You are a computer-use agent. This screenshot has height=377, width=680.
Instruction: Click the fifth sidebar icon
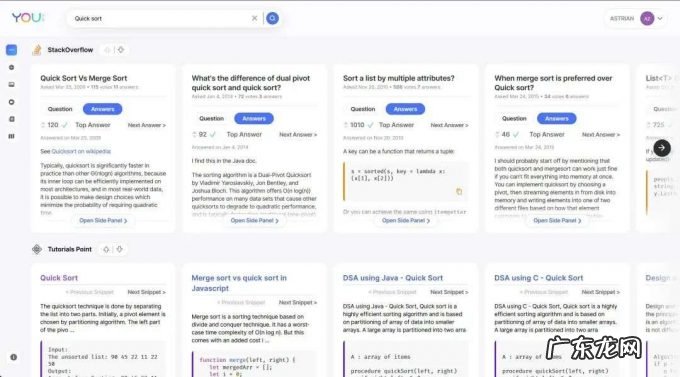click(x=12, y=119)
